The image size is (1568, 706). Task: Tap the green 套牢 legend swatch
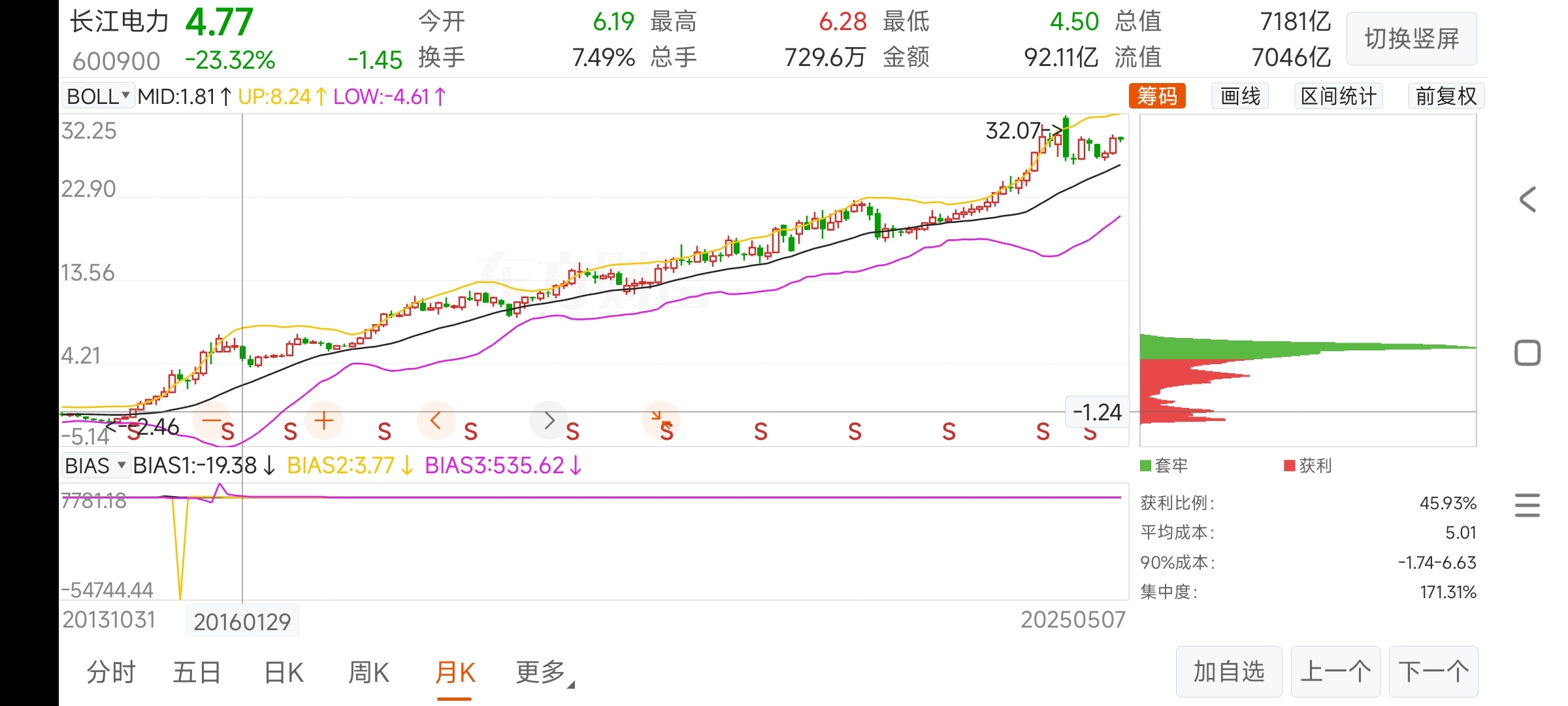point(1145,465)
